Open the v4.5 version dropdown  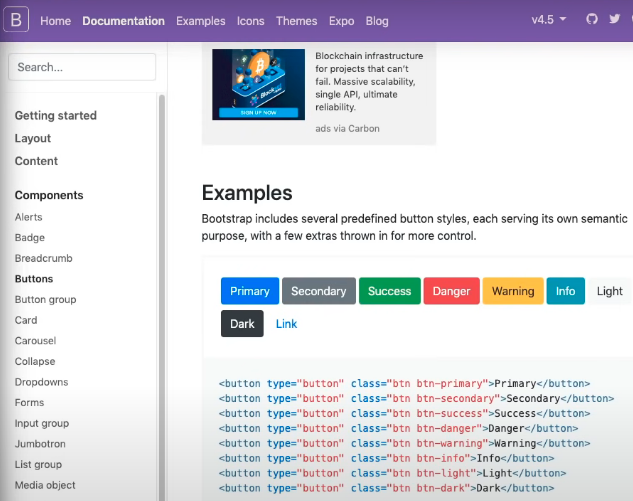[549, 19]
